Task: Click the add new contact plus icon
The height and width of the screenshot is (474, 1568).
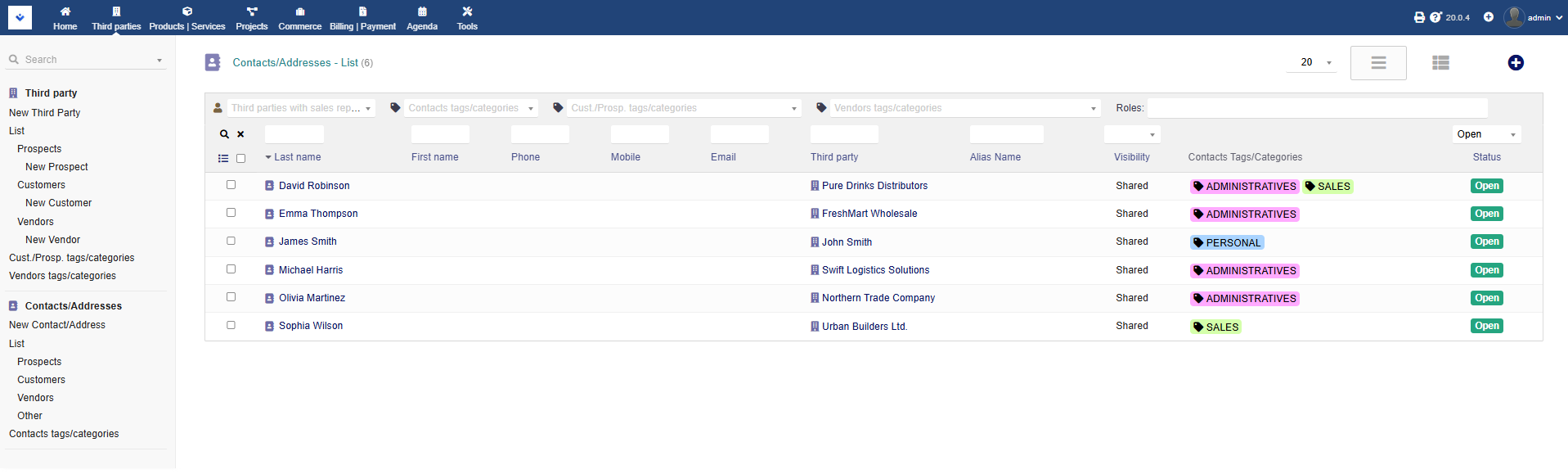Action: [1515, 63]
